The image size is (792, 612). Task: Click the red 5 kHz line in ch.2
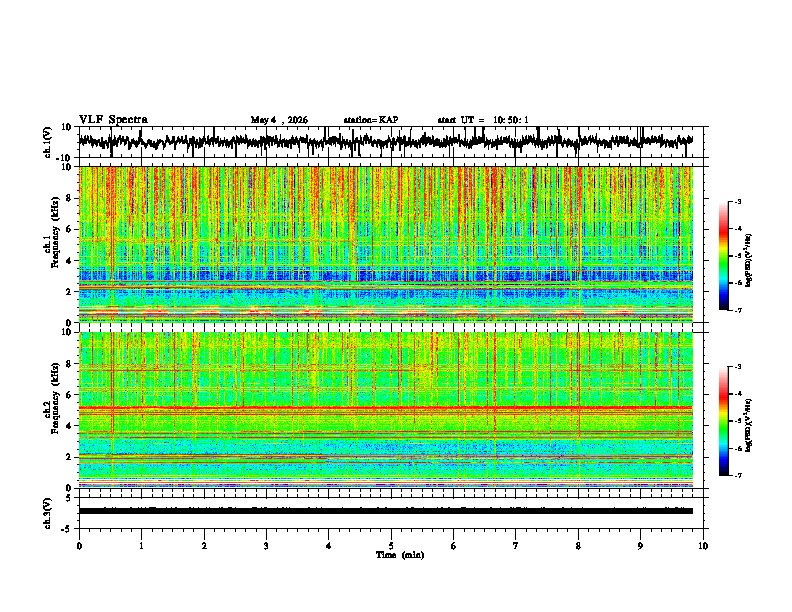(386, 407)
